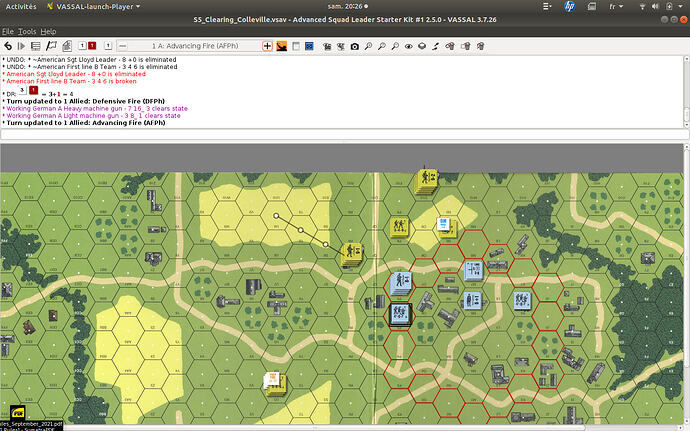Open the system power menu arrow

click(682, 7)
